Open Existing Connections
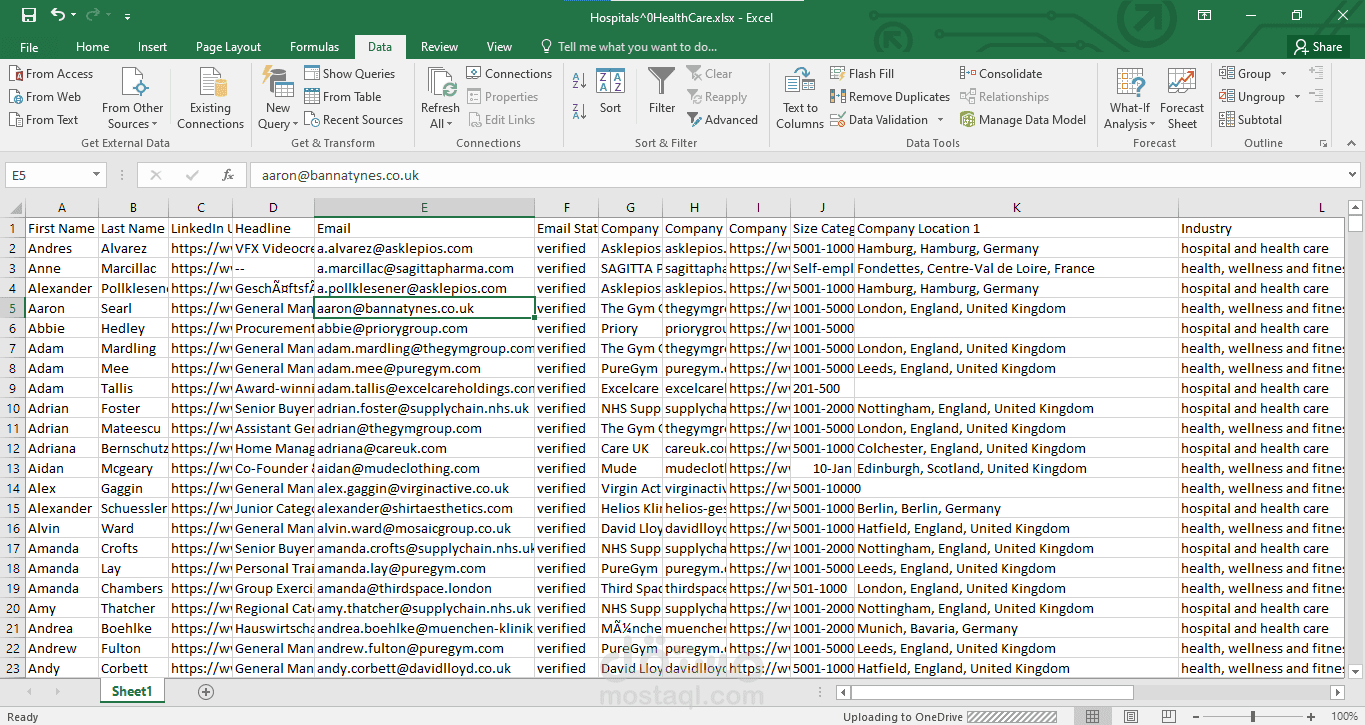1365x725 pixels. tap(210, 99)
